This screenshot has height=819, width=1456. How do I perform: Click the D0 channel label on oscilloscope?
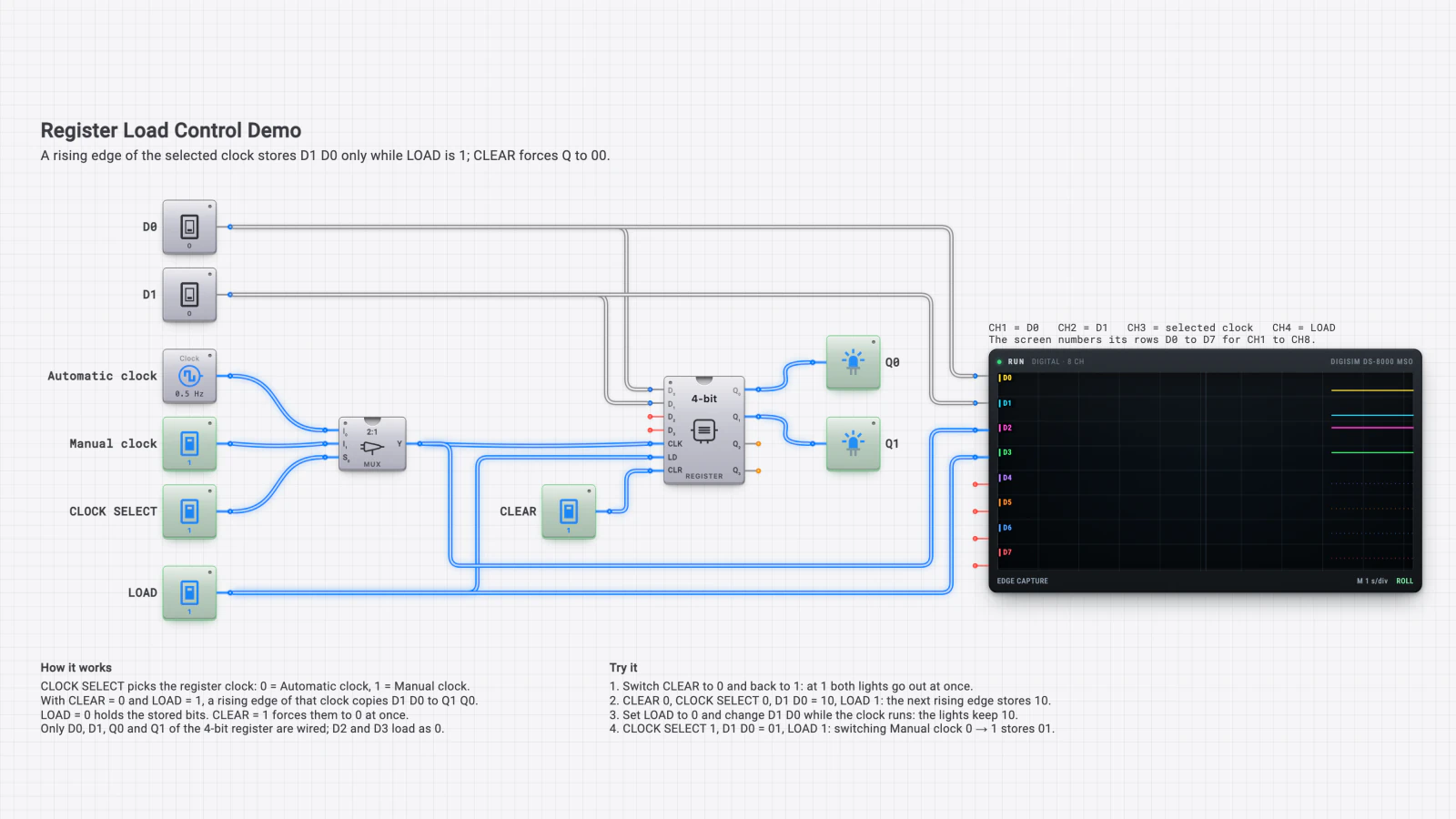coord(1006,378)
